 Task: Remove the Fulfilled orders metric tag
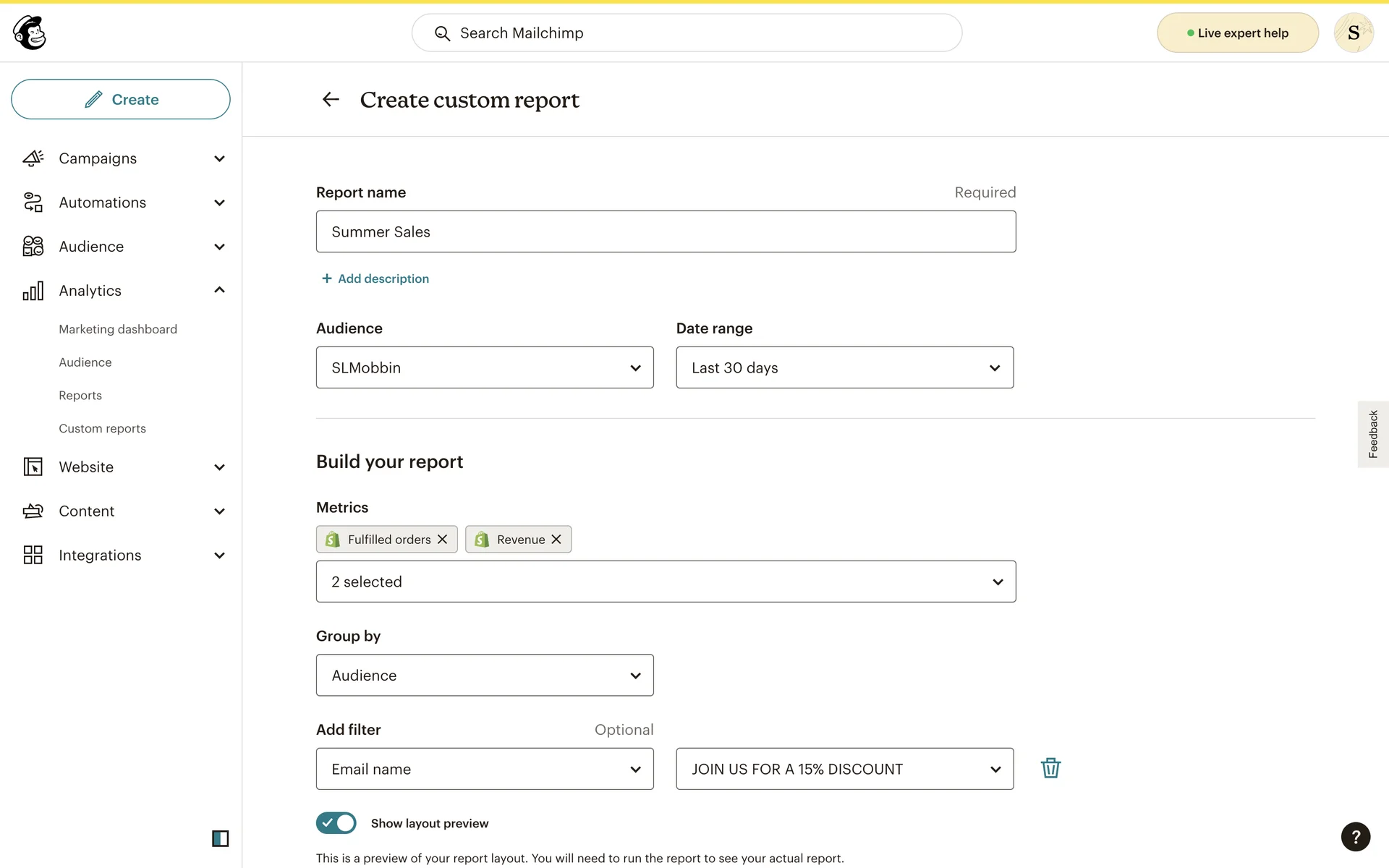pyautogui.click(x=443, y=540)
